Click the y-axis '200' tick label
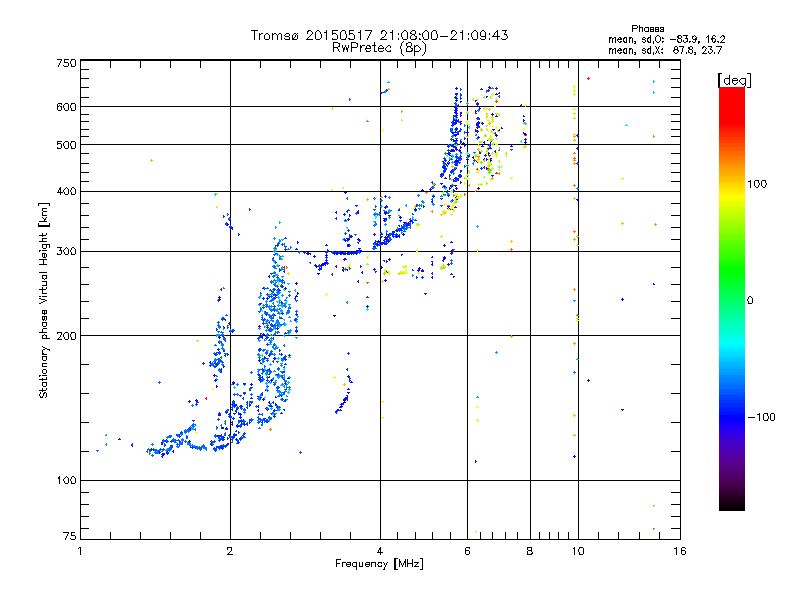 click(x=66, y=336)
